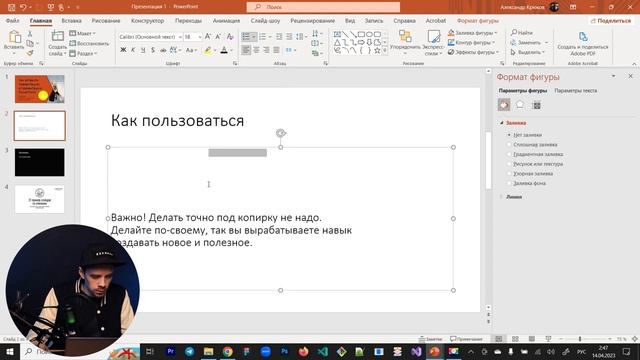
Task: Collapse the Fill (Заливка) section
Action: [502, 123]
